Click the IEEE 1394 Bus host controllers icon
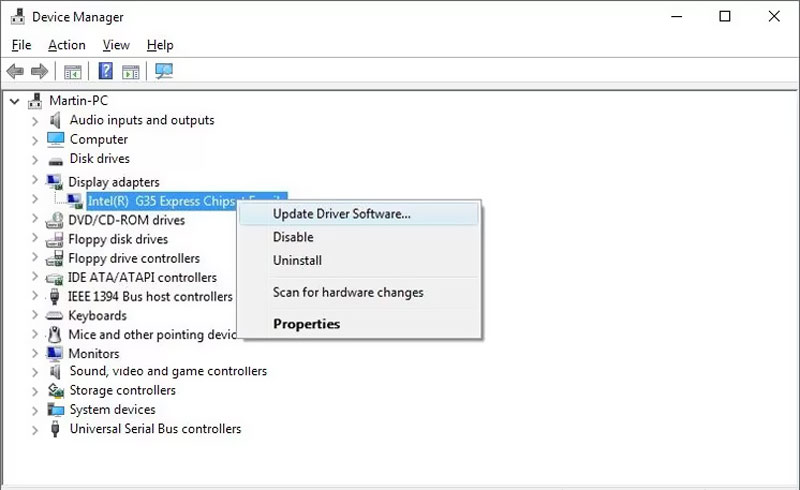The width and height of the screenshot is (800, 490). tap(54, 297)
